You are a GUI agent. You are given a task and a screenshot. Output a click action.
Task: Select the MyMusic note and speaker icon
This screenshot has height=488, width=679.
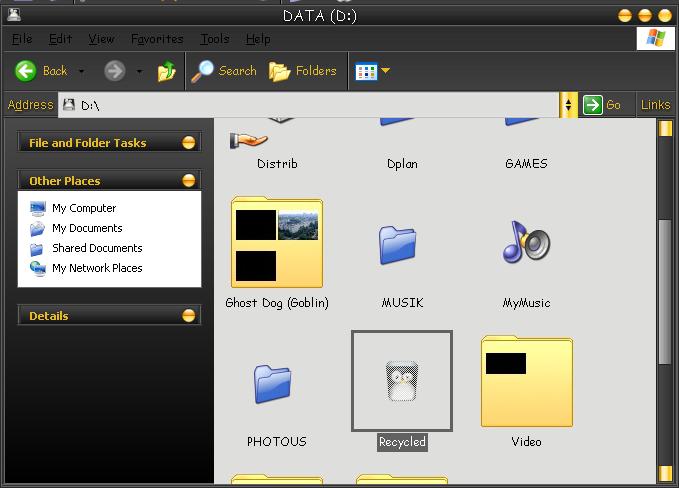pos(526,242)
